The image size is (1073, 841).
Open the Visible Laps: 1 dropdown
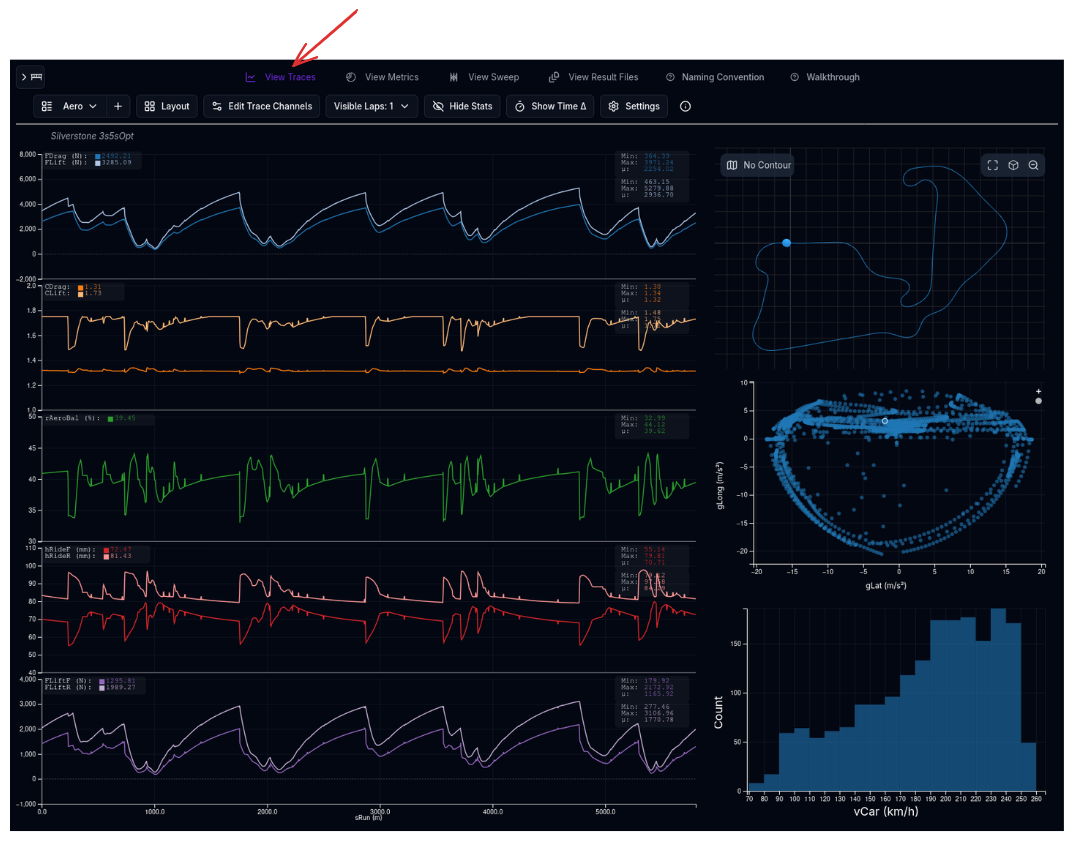click(371, 106)
